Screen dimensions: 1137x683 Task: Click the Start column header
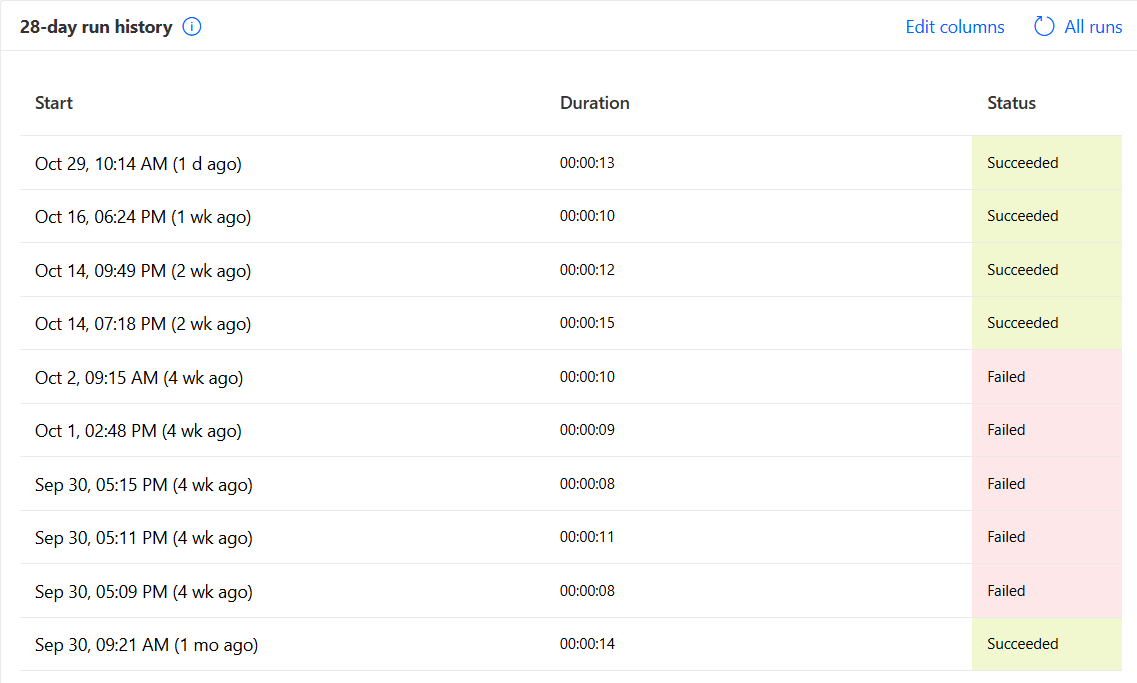pyautogui.click(x=54, y=103)
